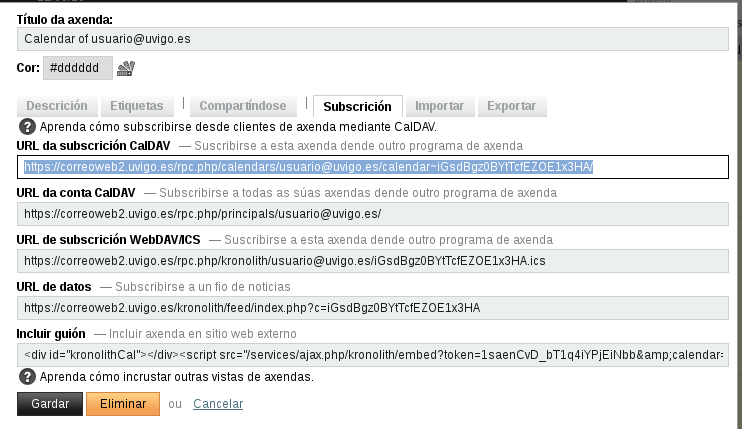The height and width of the screenshot is (429, 742).
Task: Switch to the Importar tab
Action: (439, 106)
